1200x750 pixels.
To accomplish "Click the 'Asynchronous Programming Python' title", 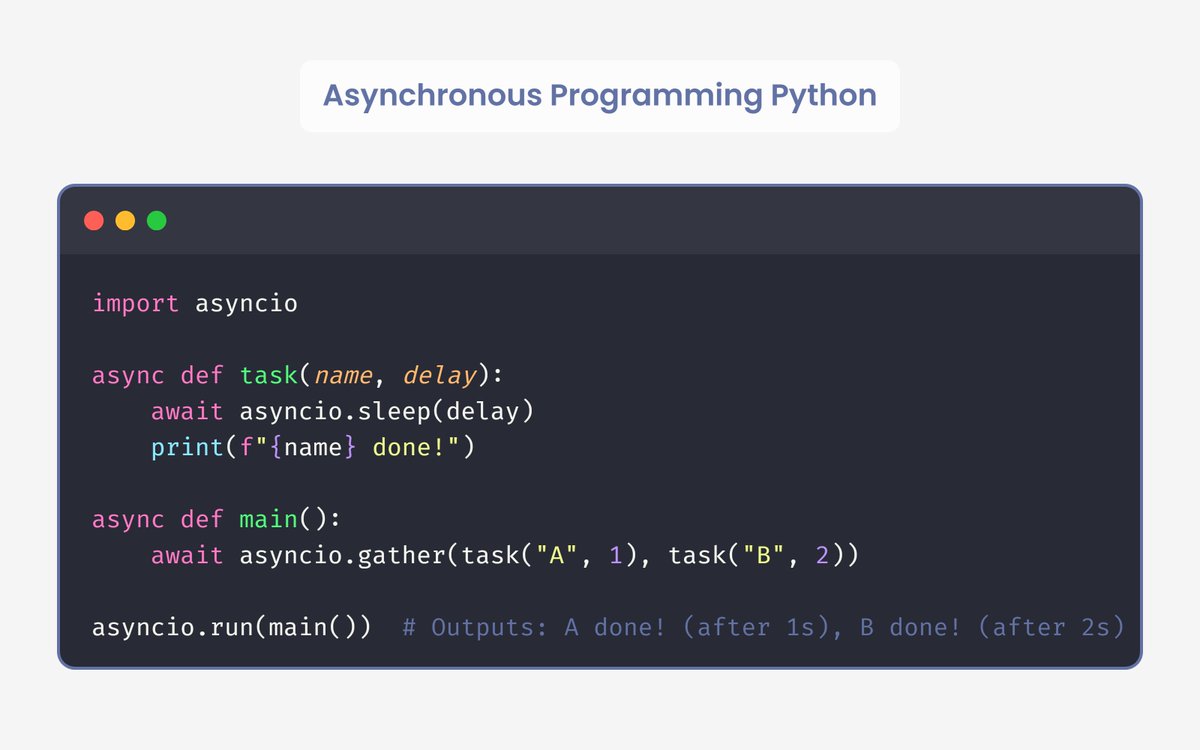I will [x=600, y=96].
